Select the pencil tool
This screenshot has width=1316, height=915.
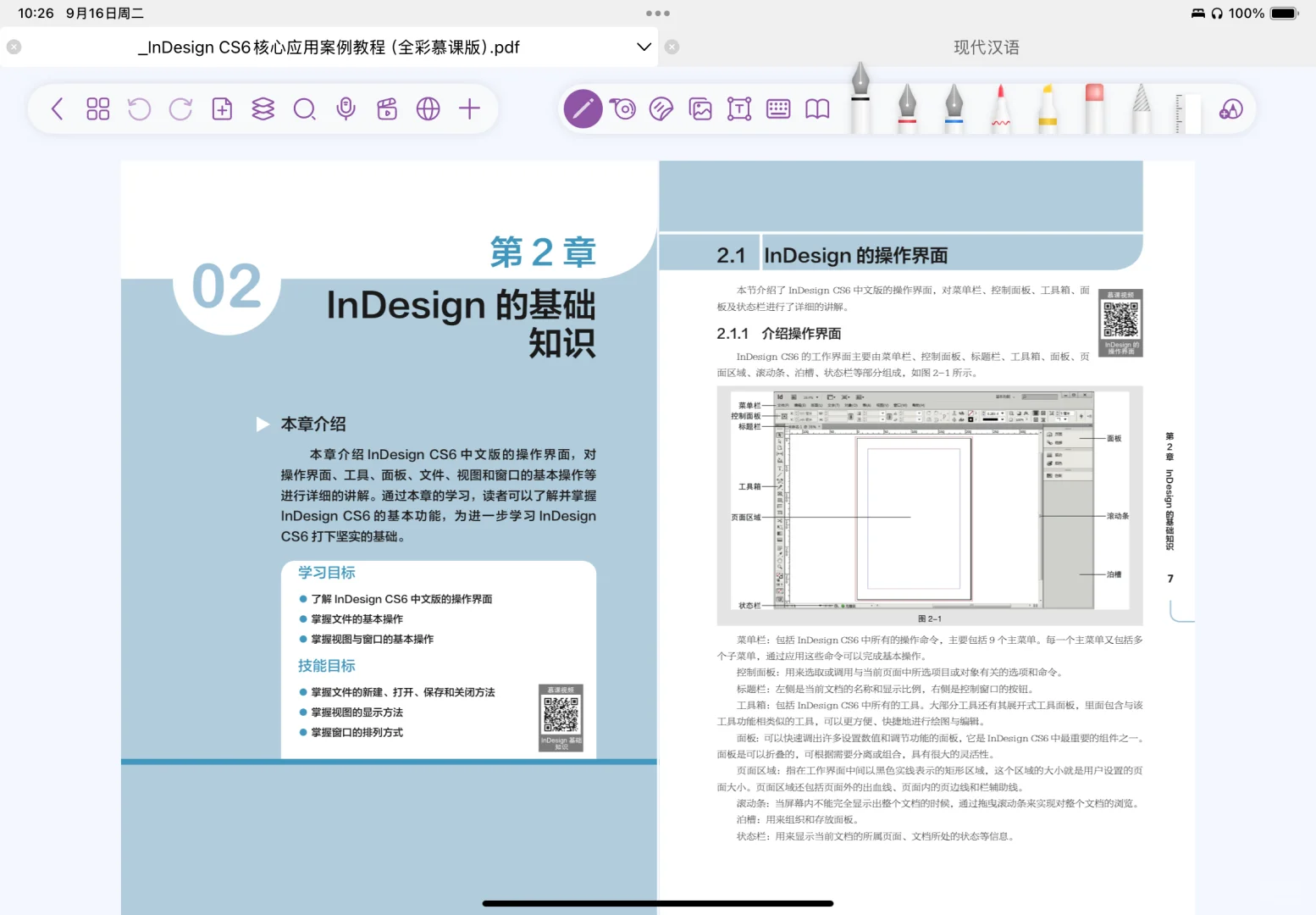point(1142,108)
